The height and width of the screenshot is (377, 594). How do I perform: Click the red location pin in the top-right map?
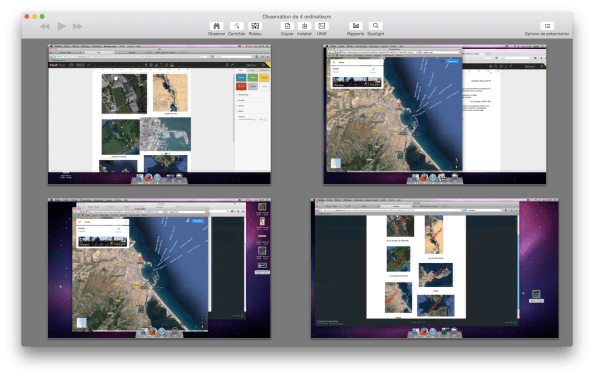pyautogui.click(x=399, y=106)
